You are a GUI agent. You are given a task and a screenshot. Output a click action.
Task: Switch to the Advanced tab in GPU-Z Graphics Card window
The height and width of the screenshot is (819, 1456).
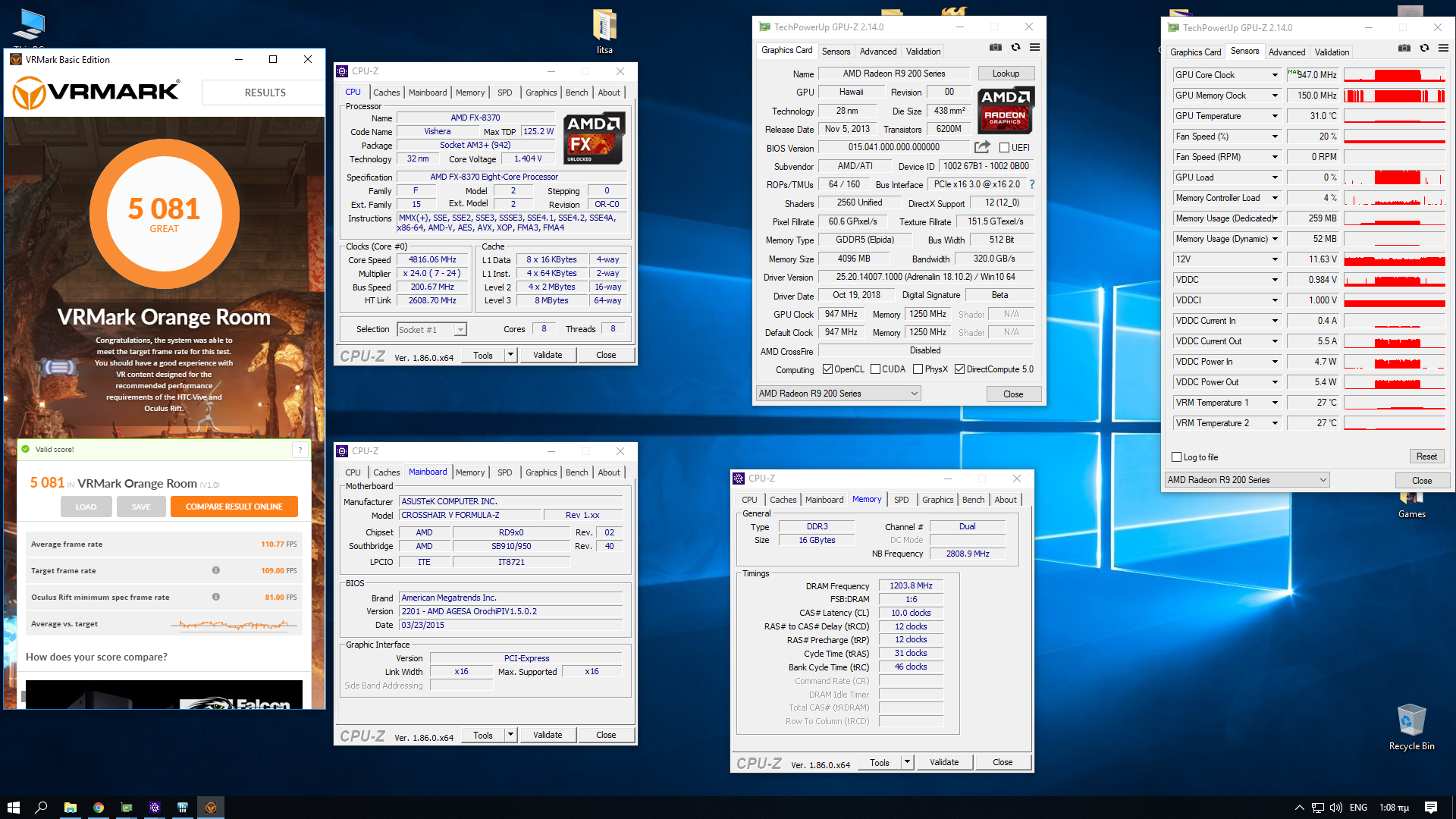pos(878,52)
